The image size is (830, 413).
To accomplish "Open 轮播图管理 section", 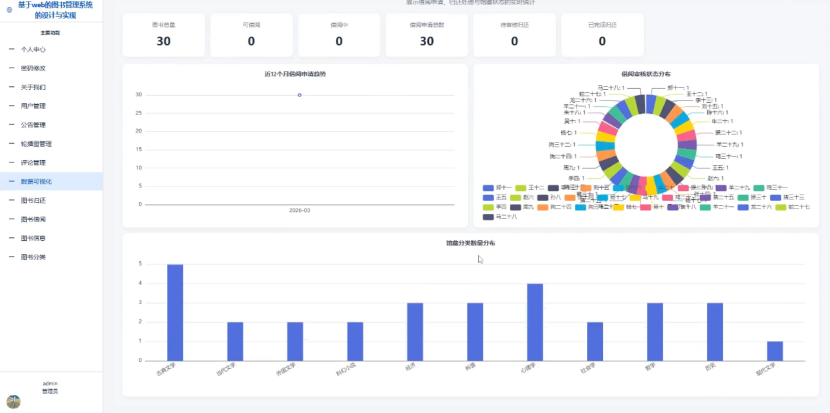I will tap(51, 143).
